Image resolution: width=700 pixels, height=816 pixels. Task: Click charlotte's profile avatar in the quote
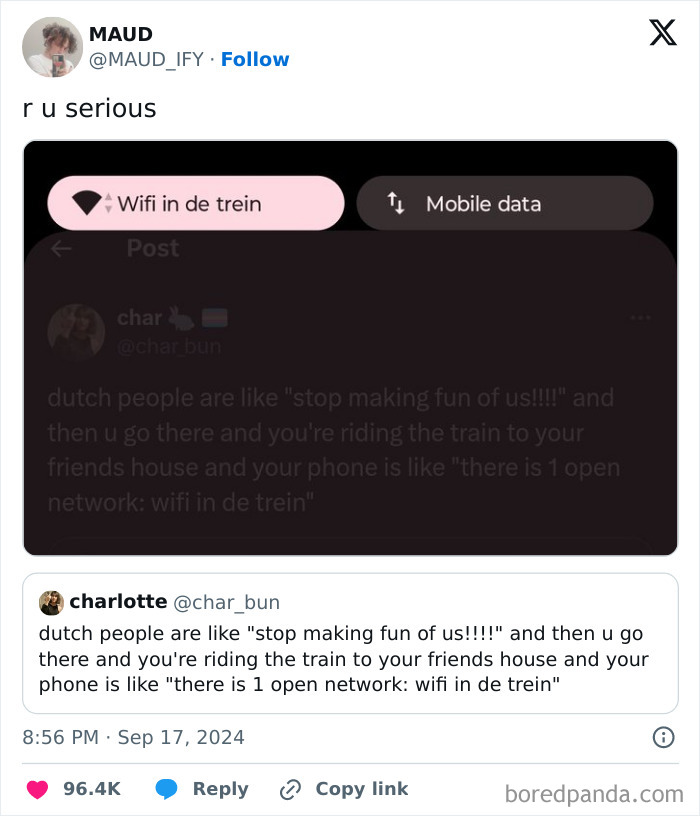[49, 601]
